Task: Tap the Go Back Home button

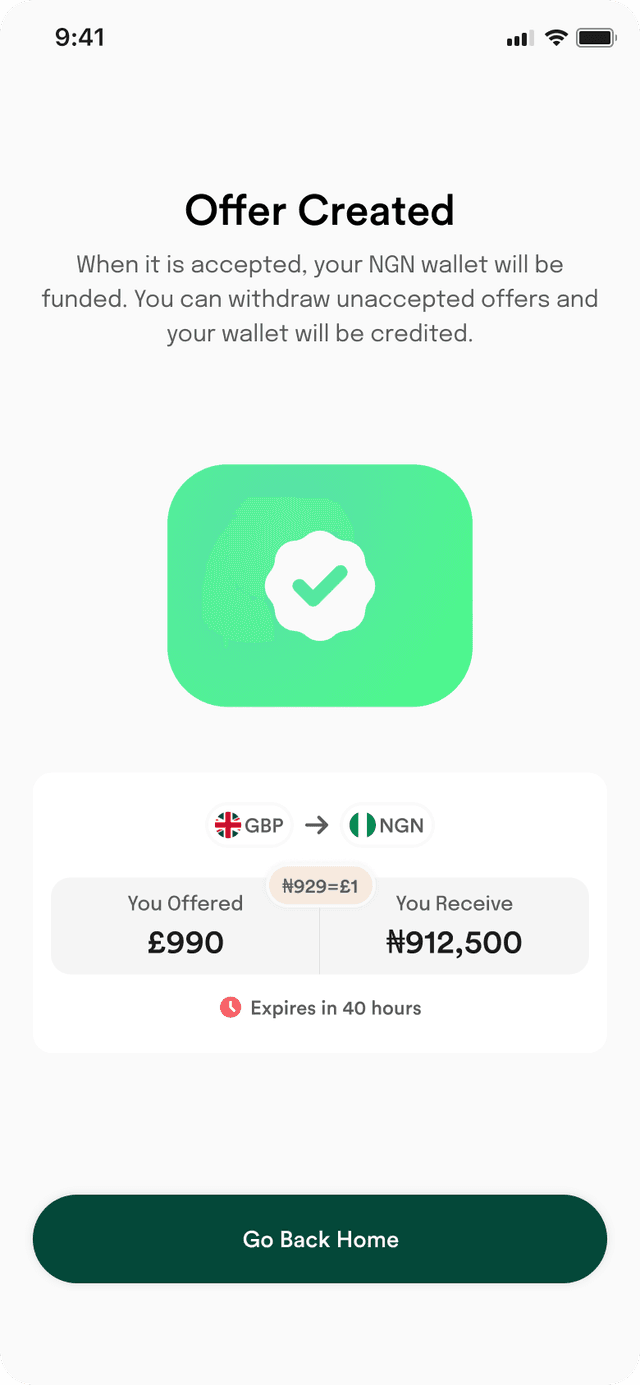Action: tap(320, 1239)
